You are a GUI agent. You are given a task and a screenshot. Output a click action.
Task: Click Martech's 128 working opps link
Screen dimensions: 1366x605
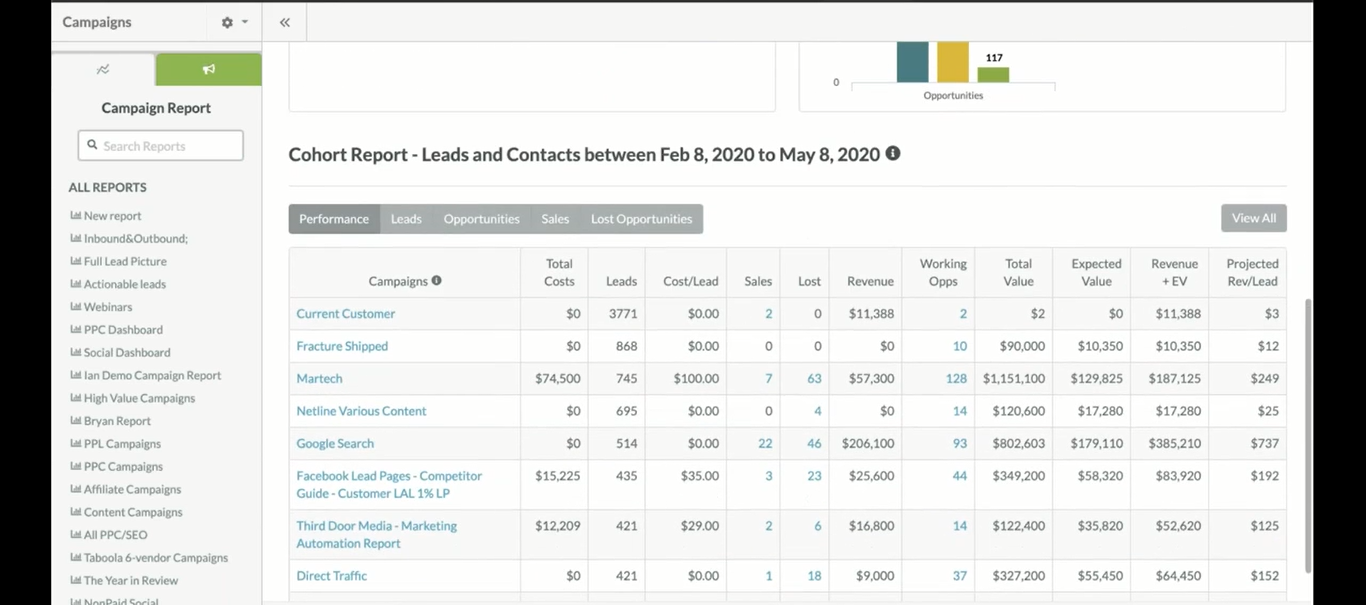(x=956, y=379)
